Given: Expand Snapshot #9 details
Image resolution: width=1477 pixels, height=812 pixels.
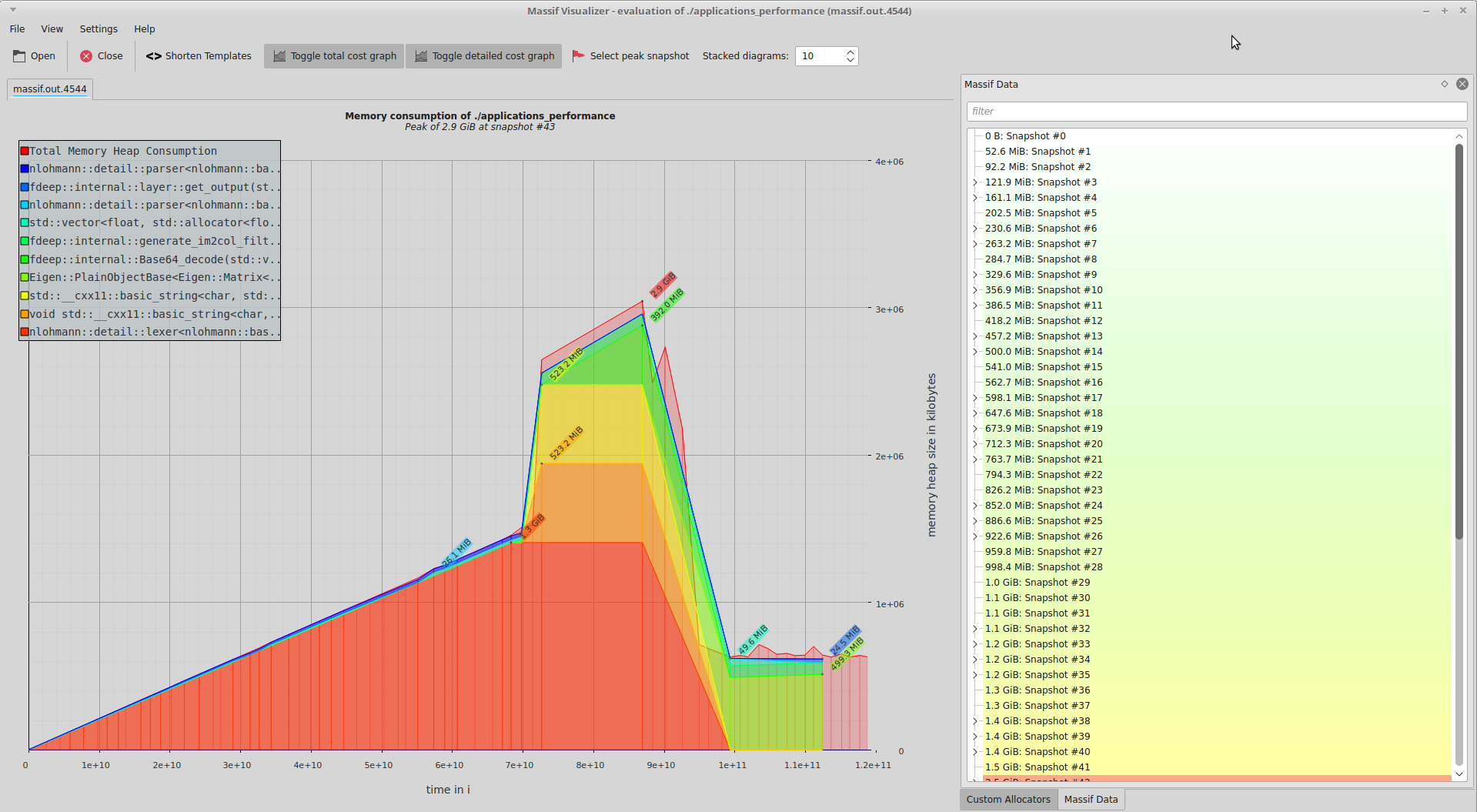Looking at the screenshot, I should pyautogui.click(x=975, y=275).
